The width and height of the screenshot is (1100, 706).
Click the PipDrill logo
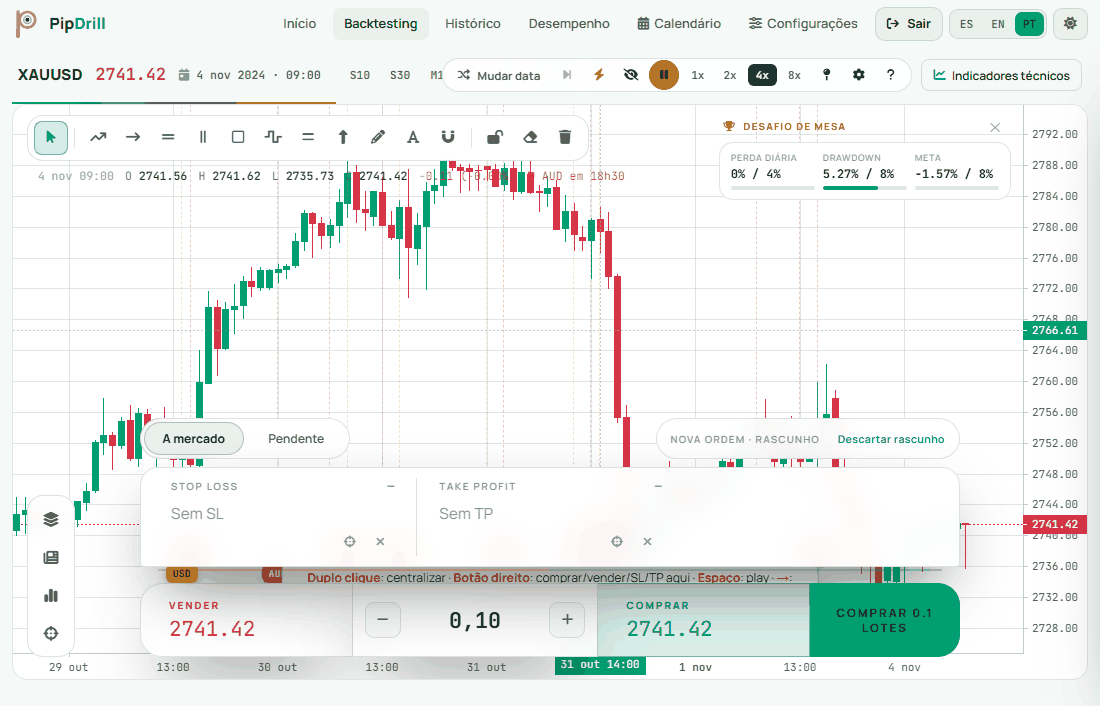click(60, 24)
